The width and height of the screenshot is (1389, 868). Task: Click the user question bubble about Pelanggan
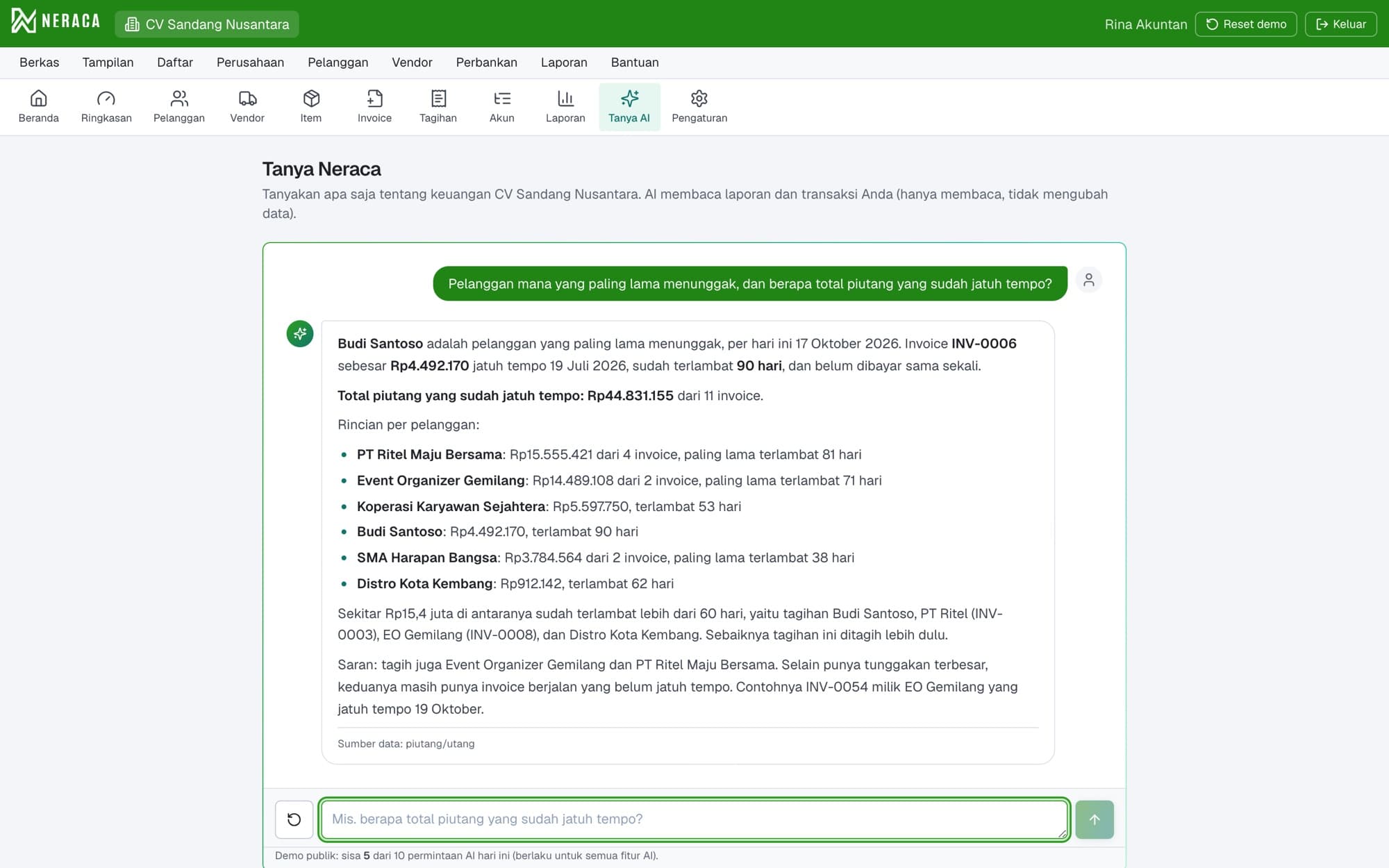click(750, 283)
